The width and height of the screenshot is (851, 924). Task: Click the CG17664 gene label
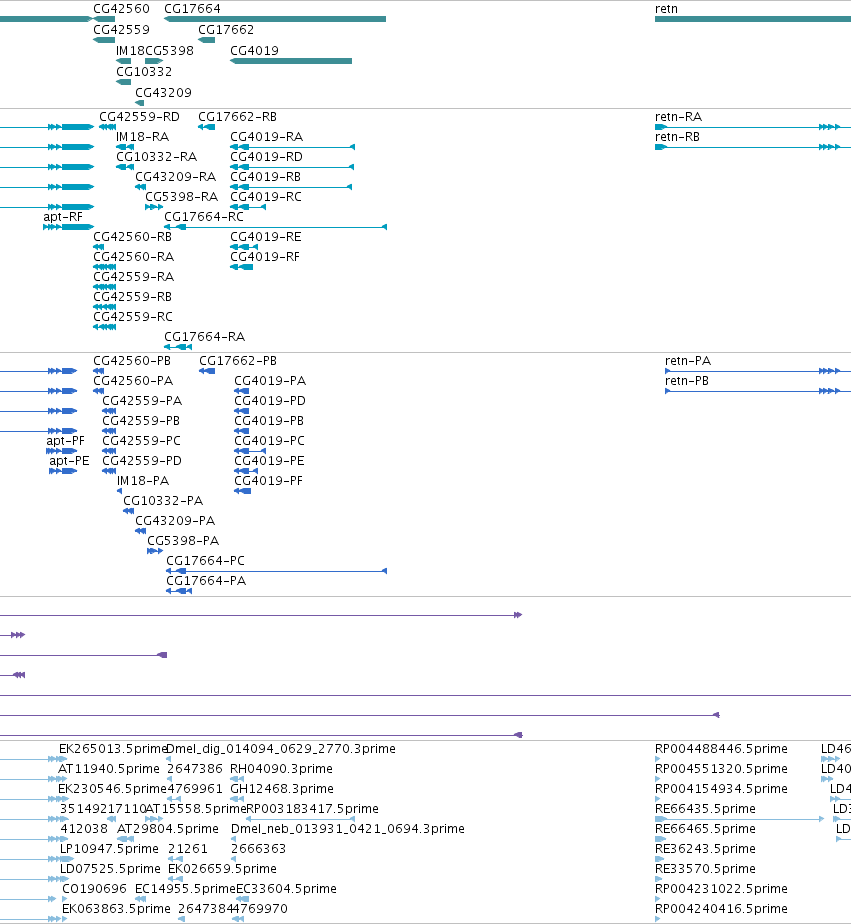(192, 9)
